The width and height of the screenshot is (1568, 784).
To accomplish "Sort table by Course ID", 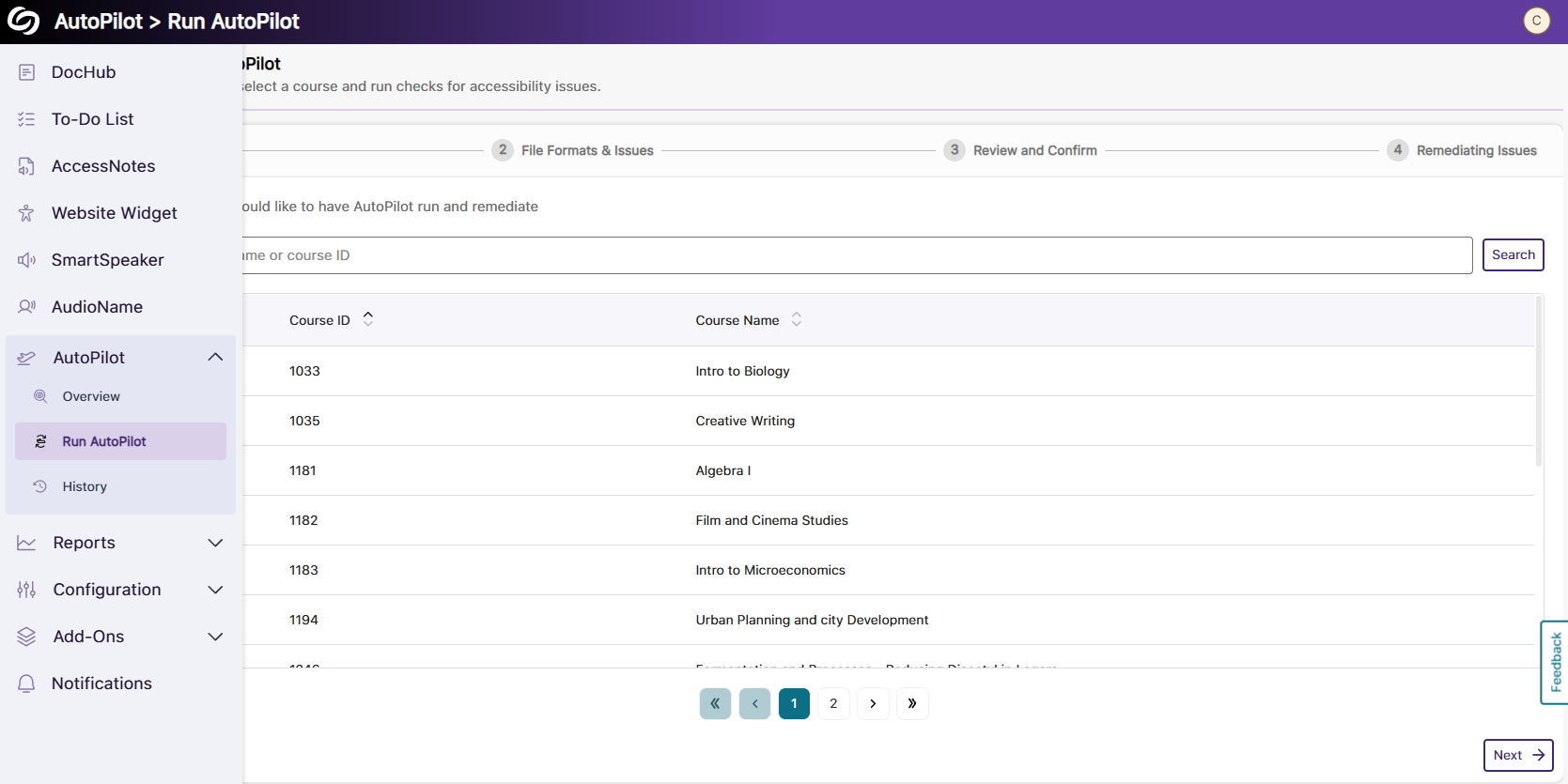I will (x=368, y=320).
